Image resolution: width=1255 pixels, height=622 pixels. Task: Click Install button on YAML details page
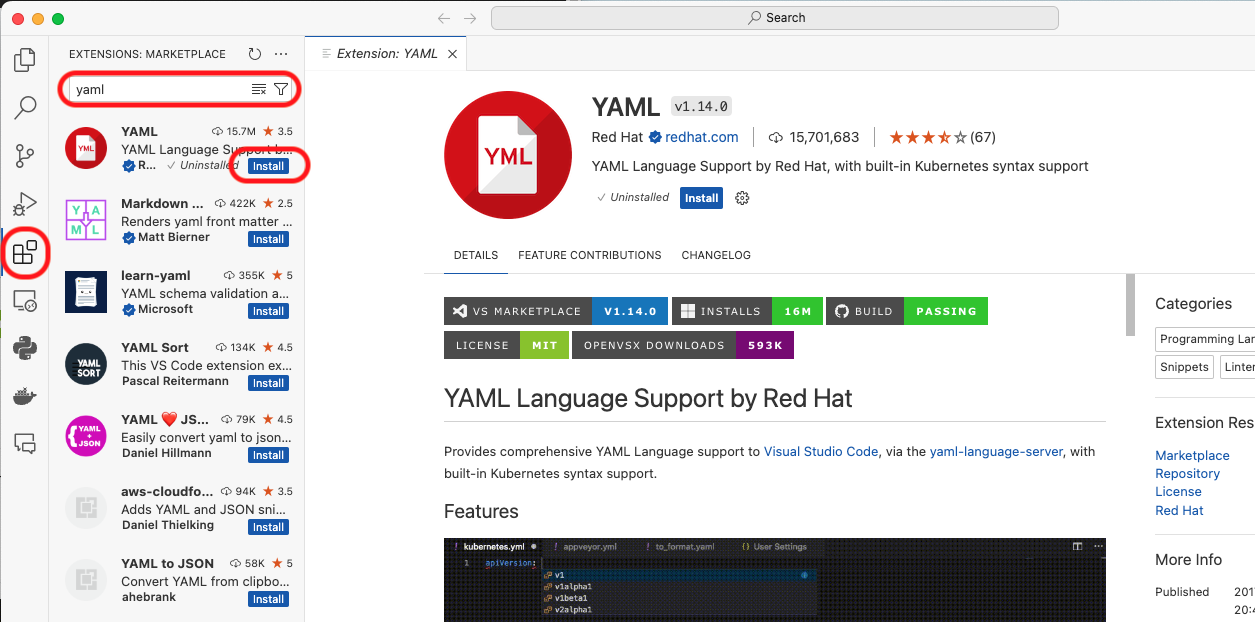(701, 198)
